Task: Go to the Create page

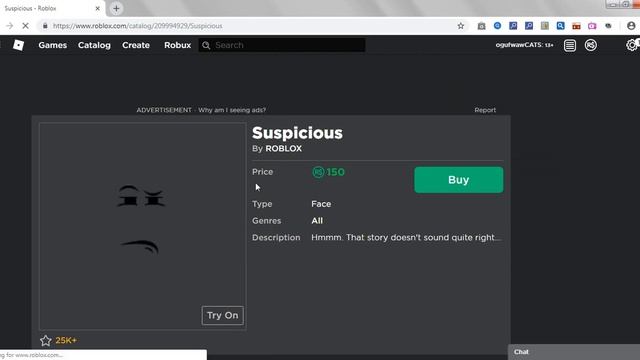Action: click(136, 45)
